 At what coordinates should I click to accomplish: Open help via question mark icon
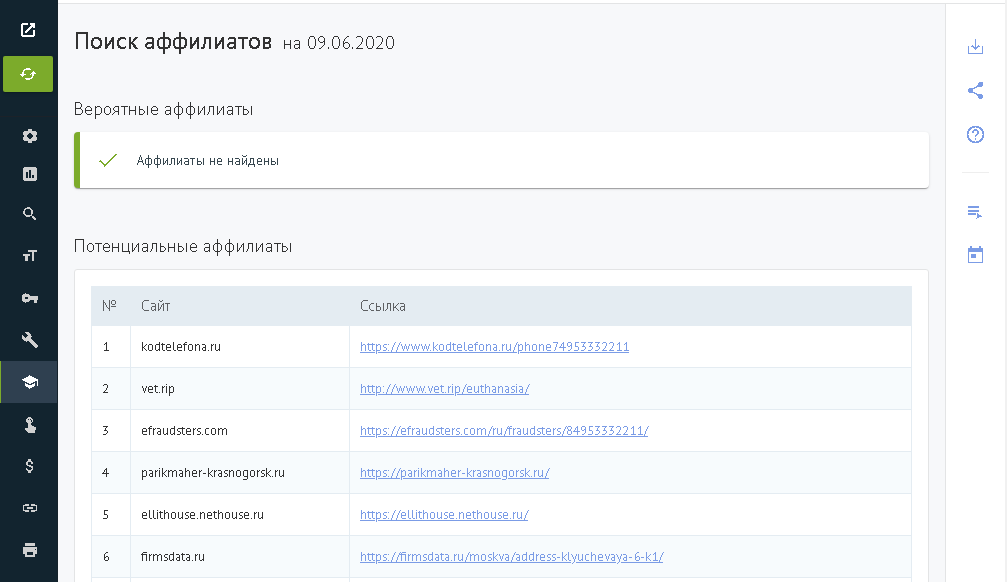975,135
